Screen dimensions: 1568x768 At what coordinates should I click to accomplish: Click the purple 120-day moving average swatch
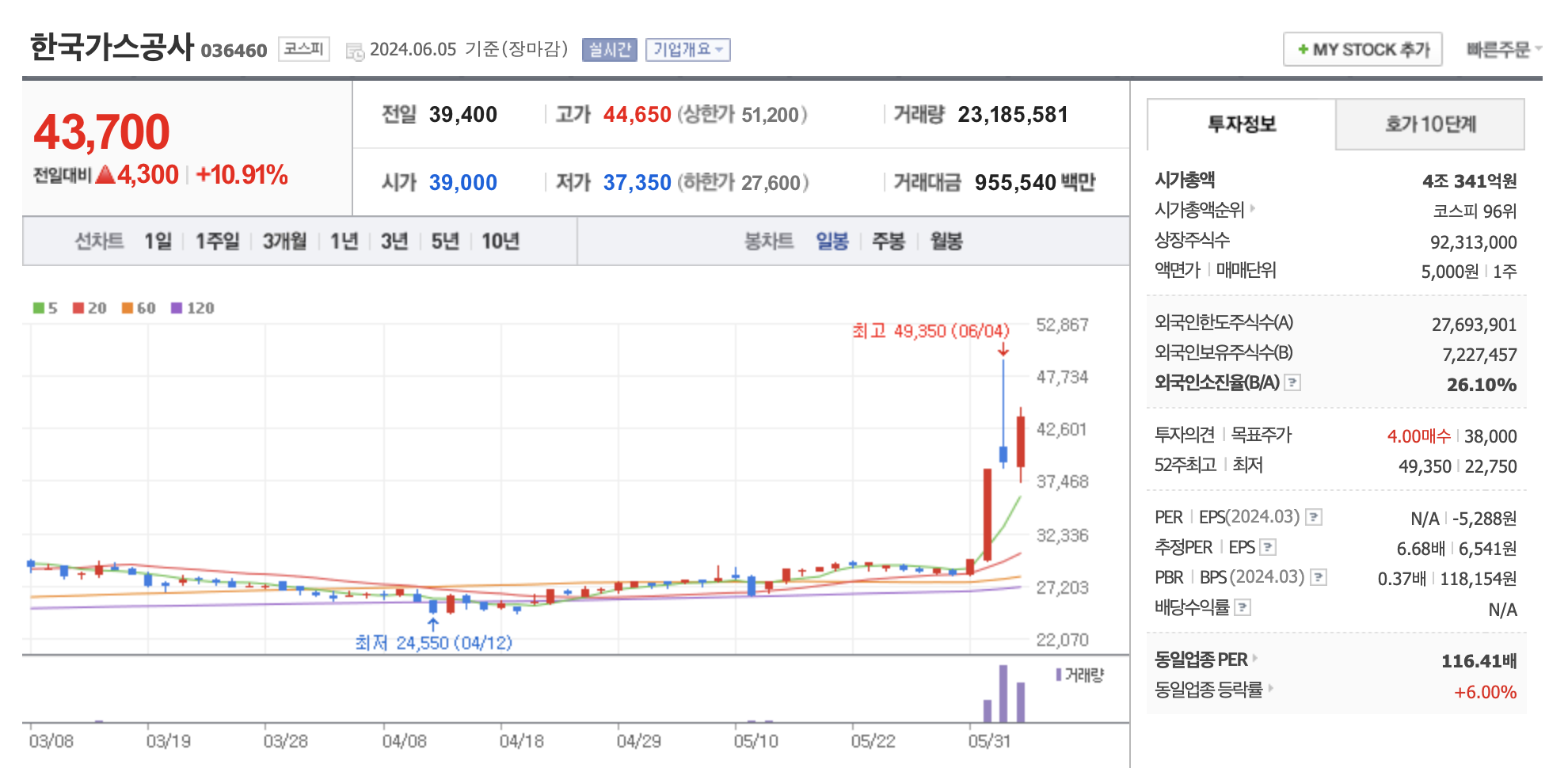pos(177,308)
